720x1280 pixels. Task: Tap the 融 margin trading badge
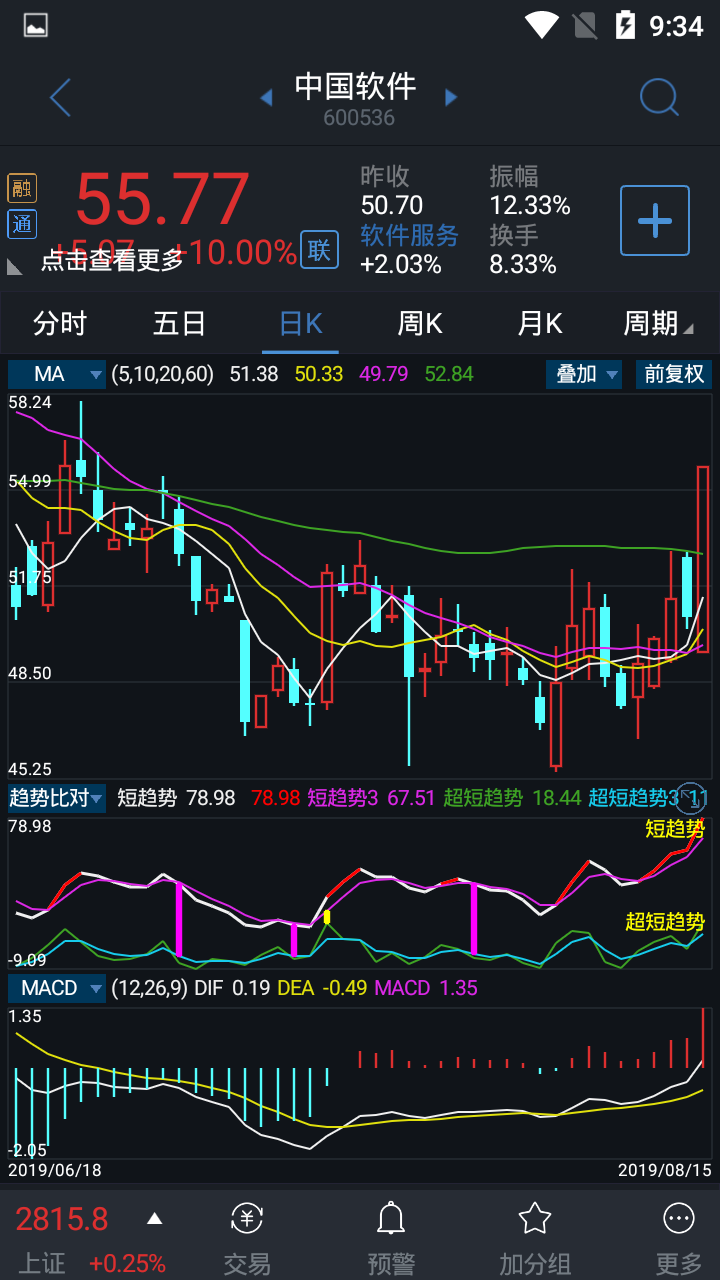(x=22, y=188)
